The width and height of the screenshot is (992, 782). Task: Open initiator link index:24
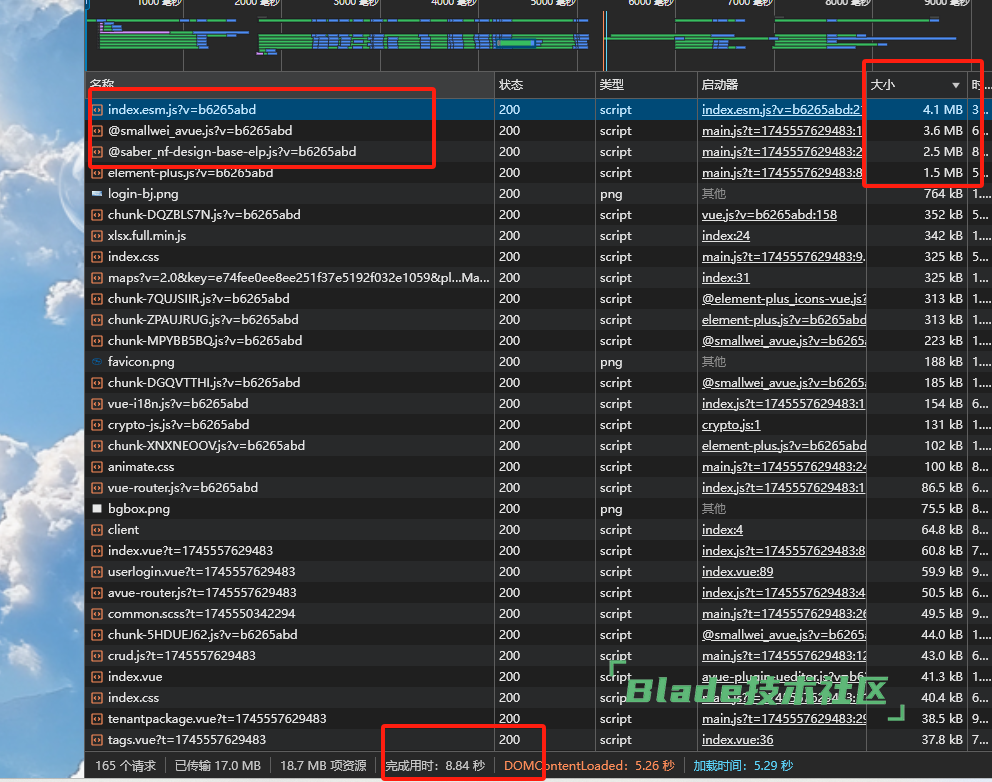pos(726,236)
